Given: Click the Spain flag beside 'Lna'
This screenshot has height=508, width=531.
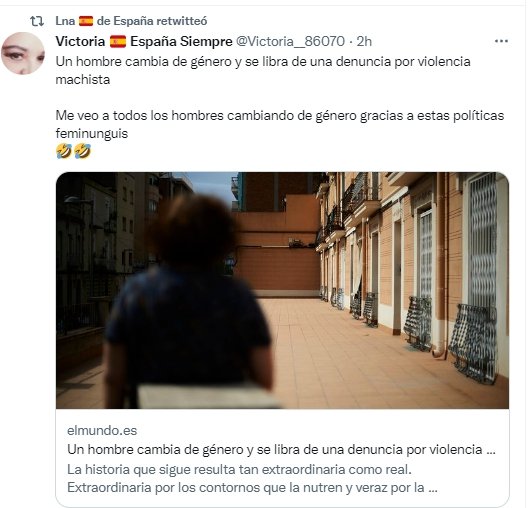Looking at the screenshot, I should (86, 21).
